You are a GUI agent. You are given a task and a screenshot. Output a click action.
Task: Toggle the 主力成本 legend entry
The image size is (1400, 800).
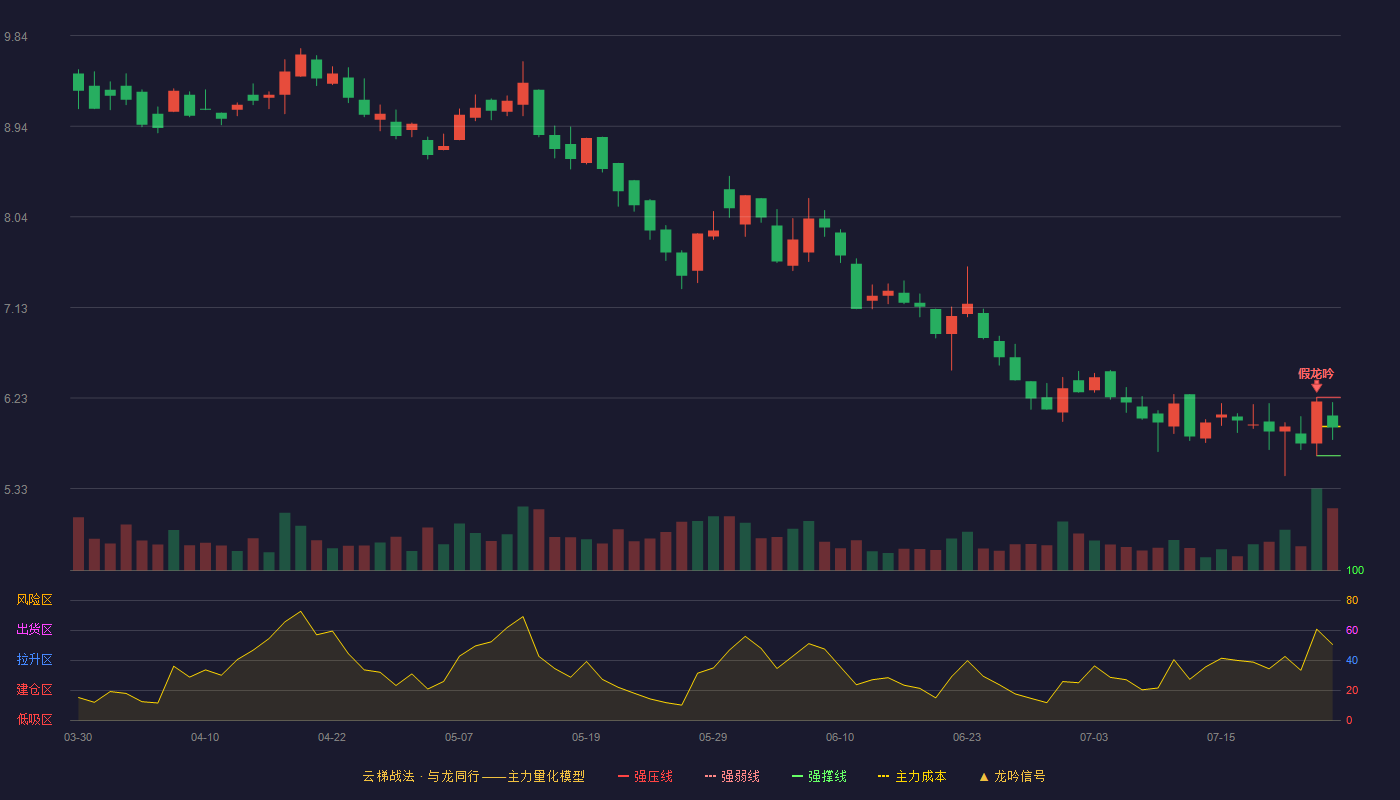[912, 776]
